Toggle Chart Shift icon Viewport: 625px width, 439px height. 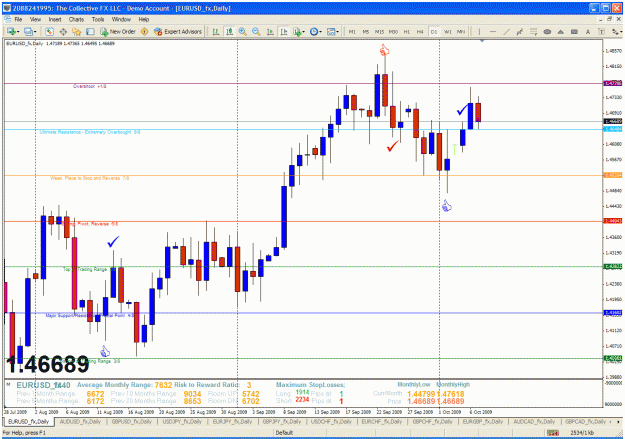[x=284, y=31]
